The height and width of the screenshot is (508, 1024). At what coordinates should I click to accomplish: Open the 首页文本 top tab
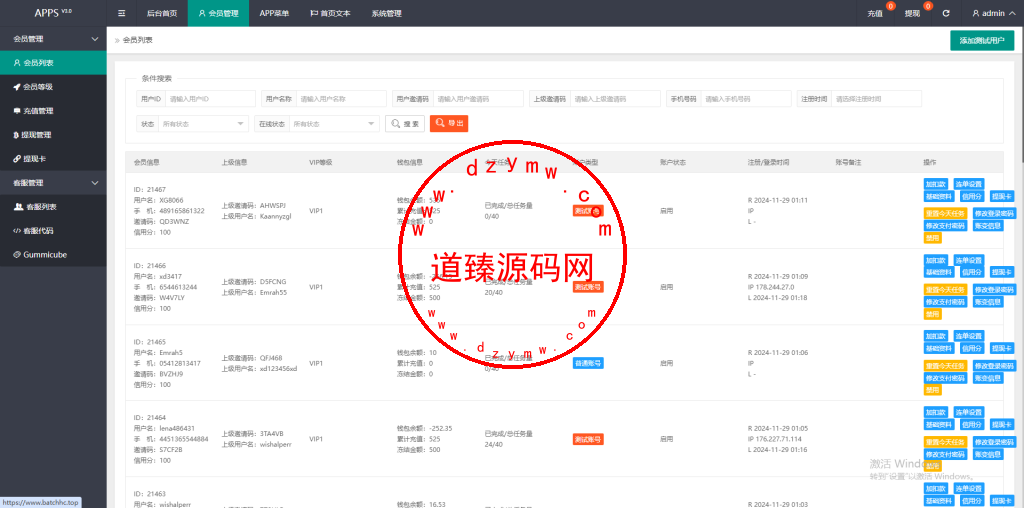point(330,13)
